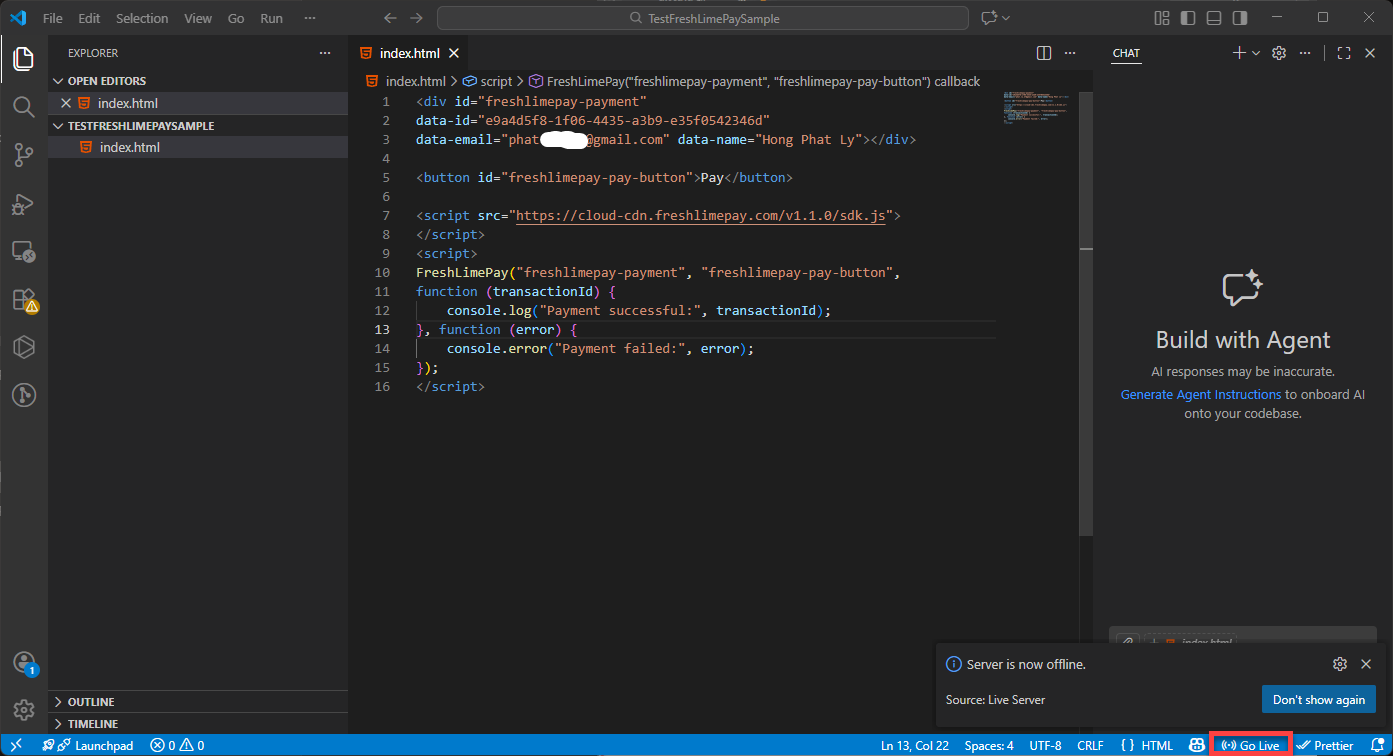Click the split editor right icon

tap(1043, 53)
